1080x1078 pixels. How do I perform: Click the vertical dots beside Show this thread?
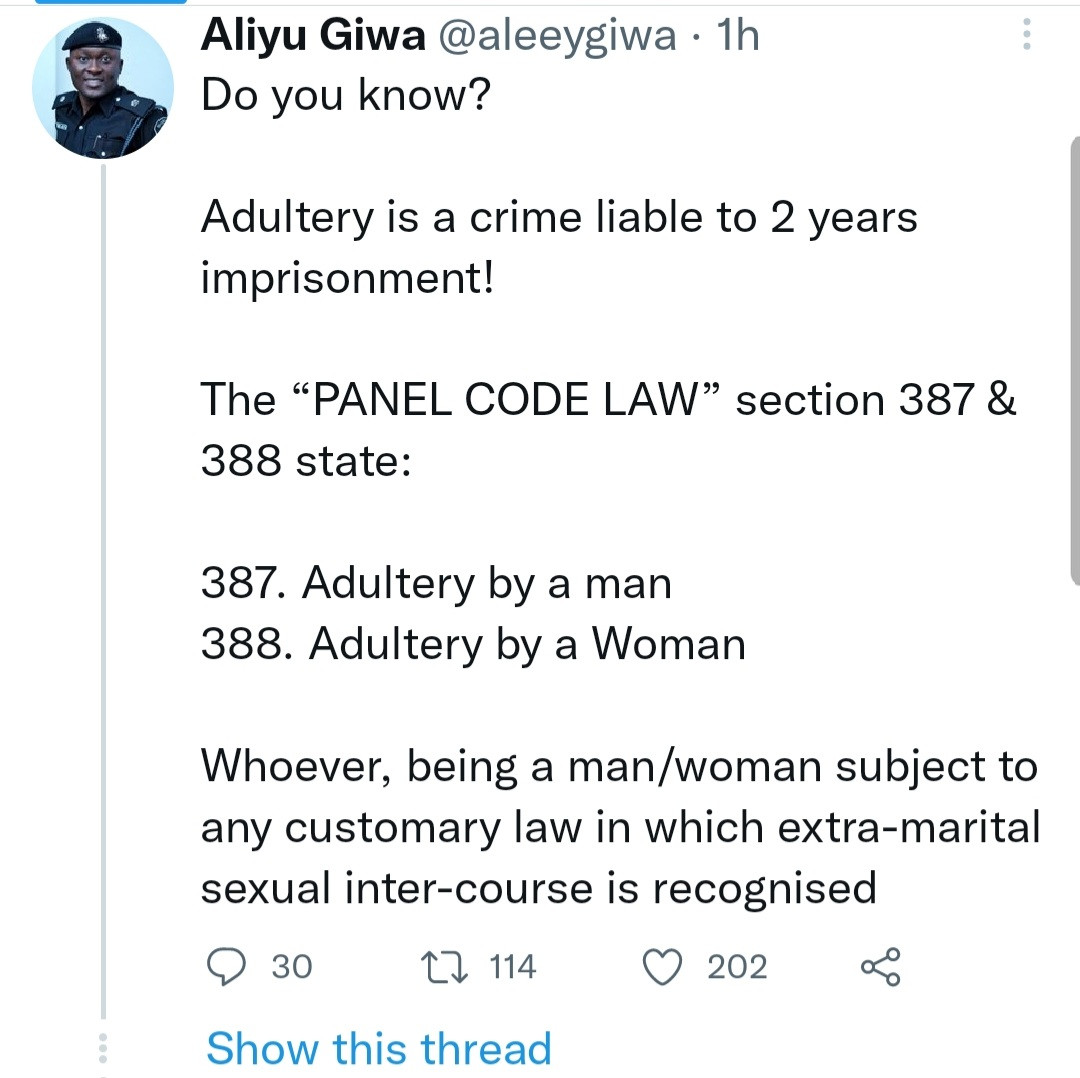(101, 1048)
